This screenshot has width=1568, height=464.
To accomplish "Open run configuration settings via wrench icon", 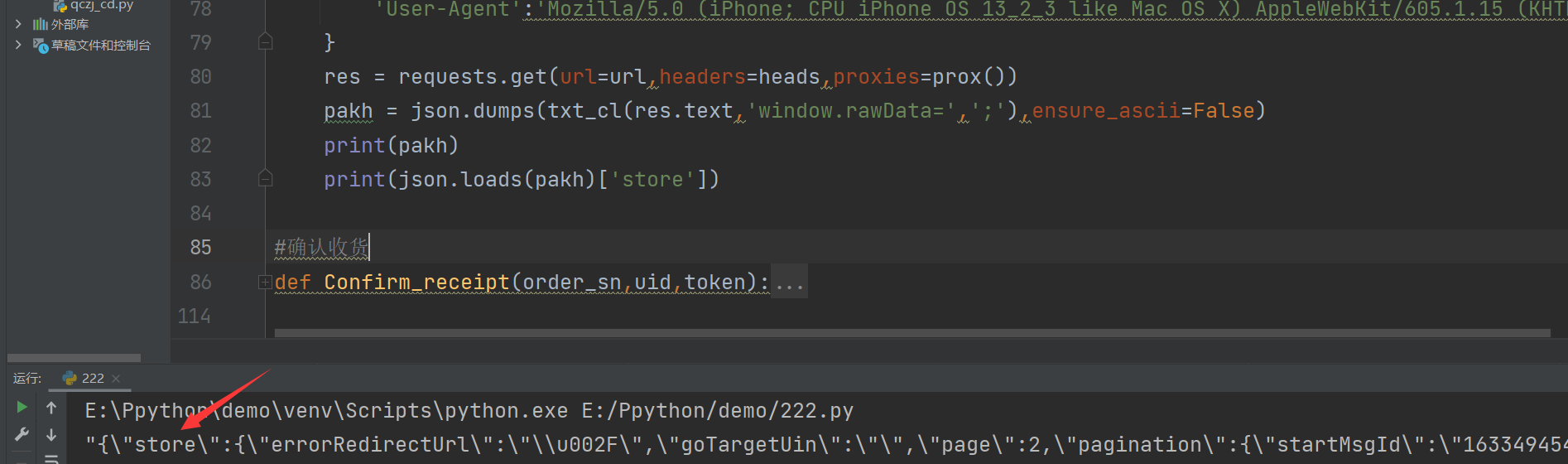I will 22,434.
